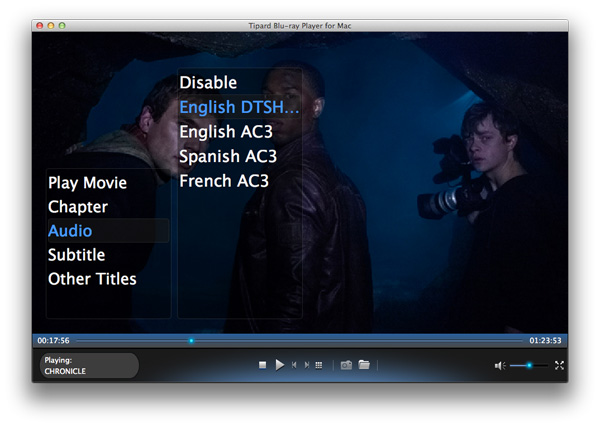This screenshot has height=427, width=600.
Task: Select the Audio menu item
Action: [108, 231]
